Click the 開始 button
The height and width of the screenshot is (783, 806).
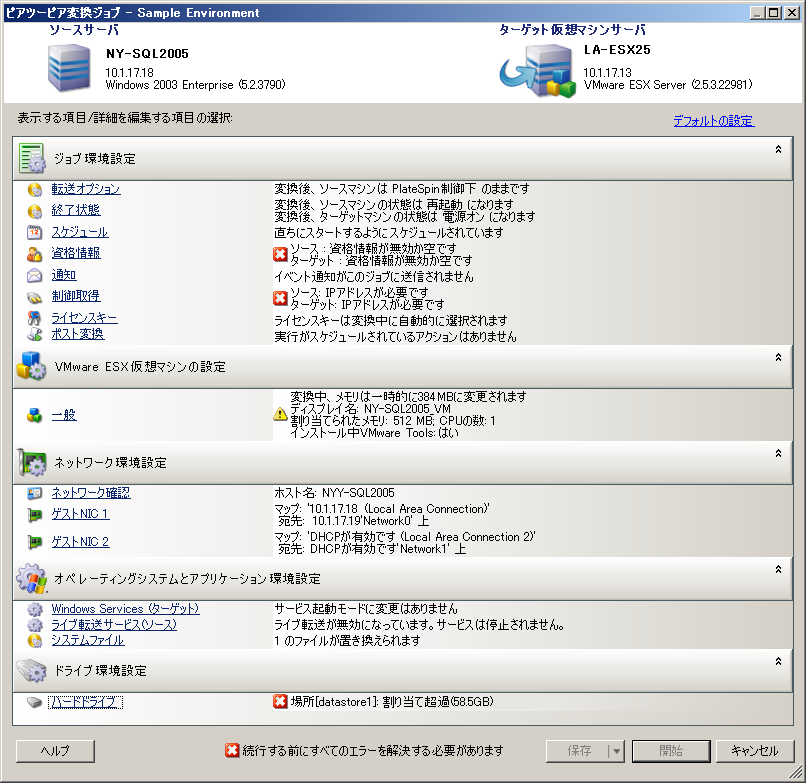pos(671,751)
